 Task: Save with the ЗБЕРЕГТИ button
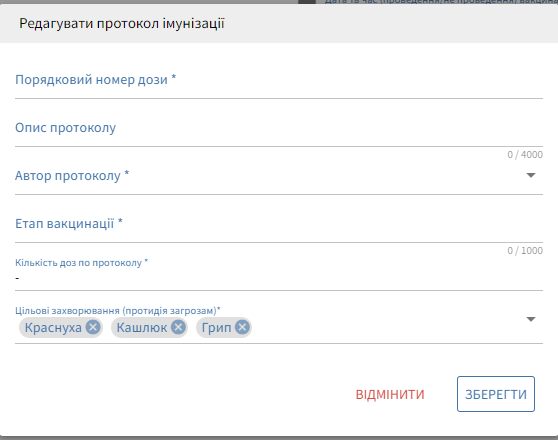click(x=496, y=394)
